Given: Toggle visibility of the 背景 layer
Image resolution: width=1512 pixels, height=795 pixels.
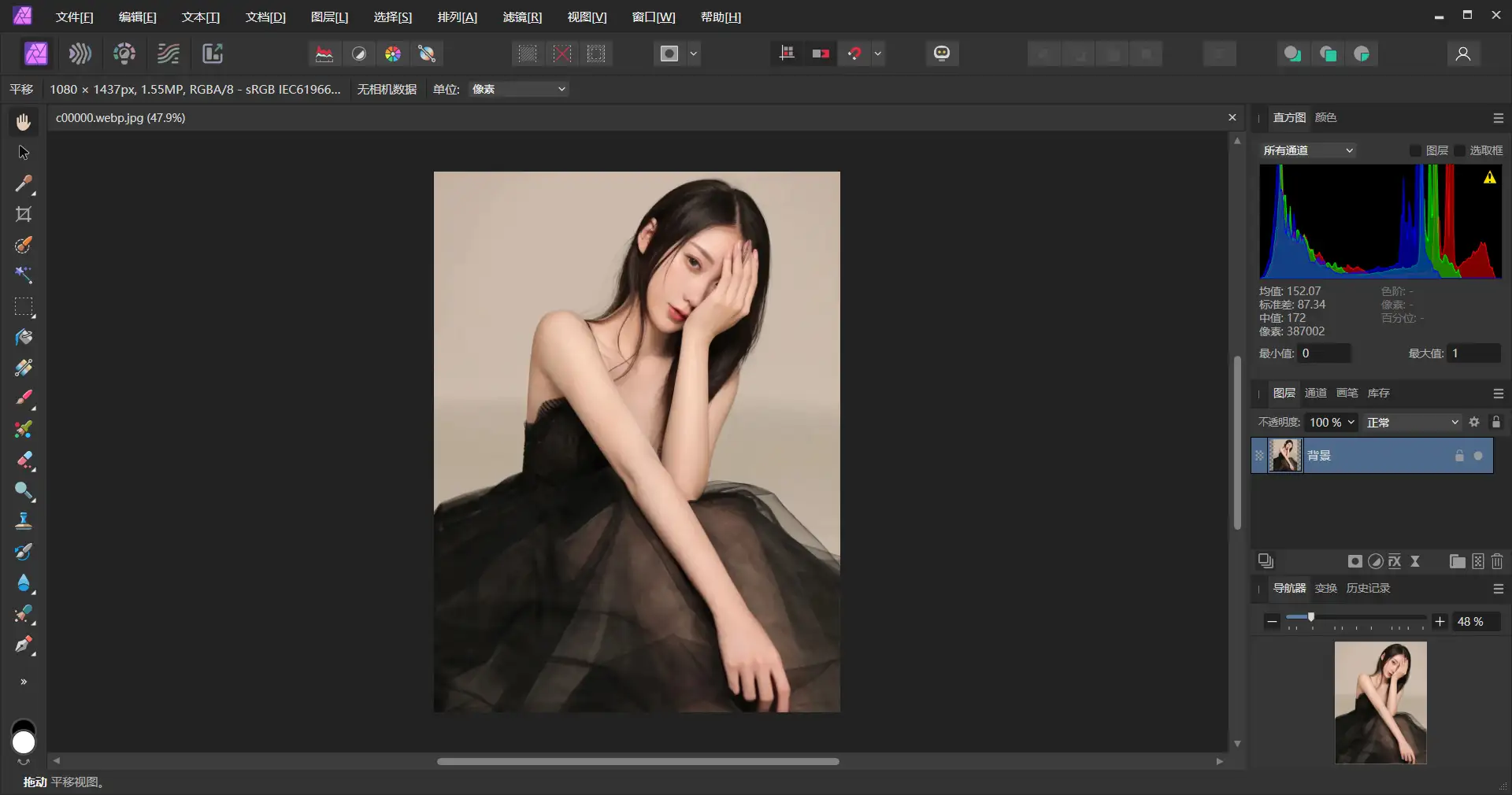Looking at the screenshot, I should [1480, 456].
